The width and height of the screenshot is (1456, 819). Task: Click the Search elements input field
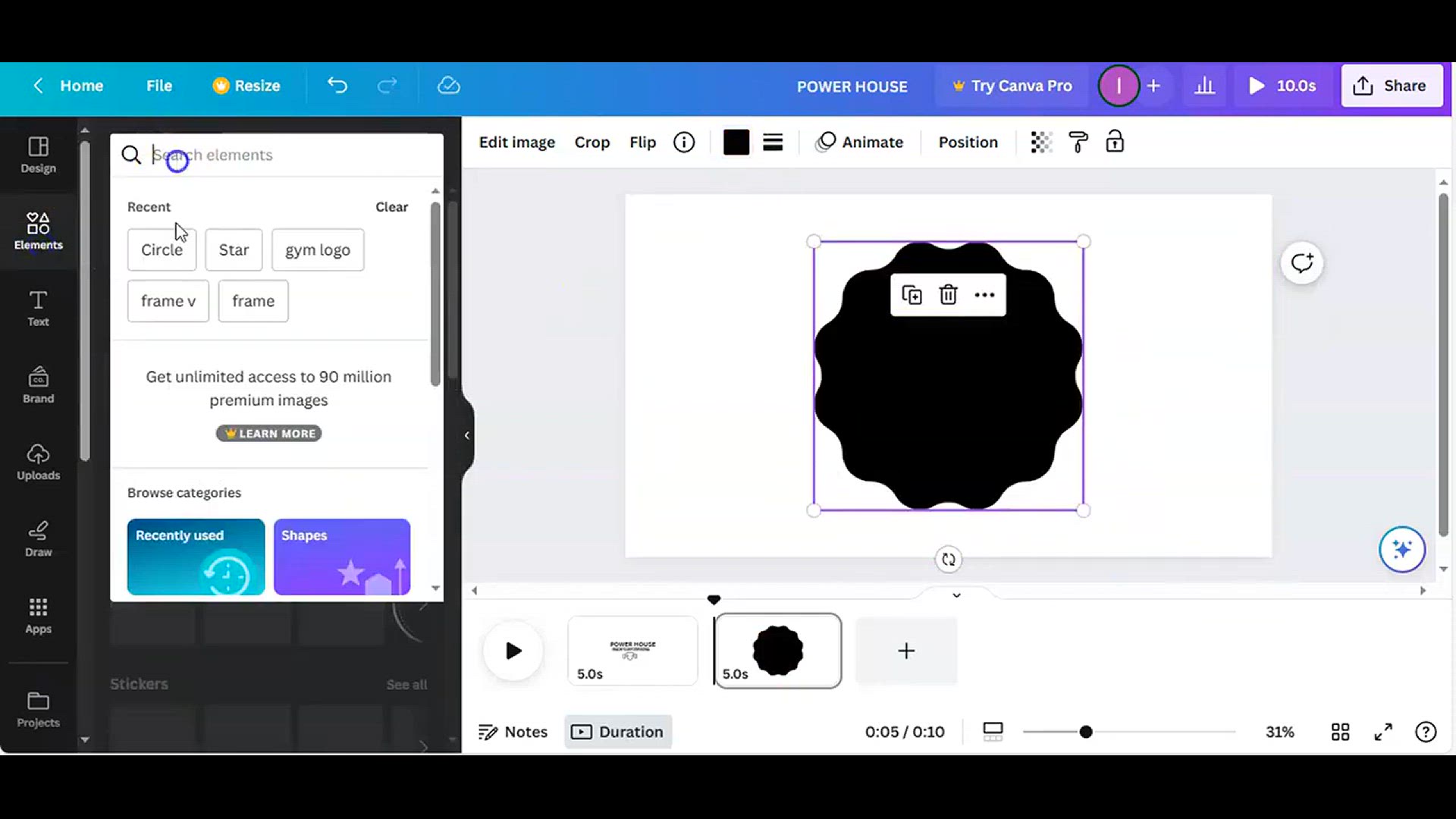(277, 155)
